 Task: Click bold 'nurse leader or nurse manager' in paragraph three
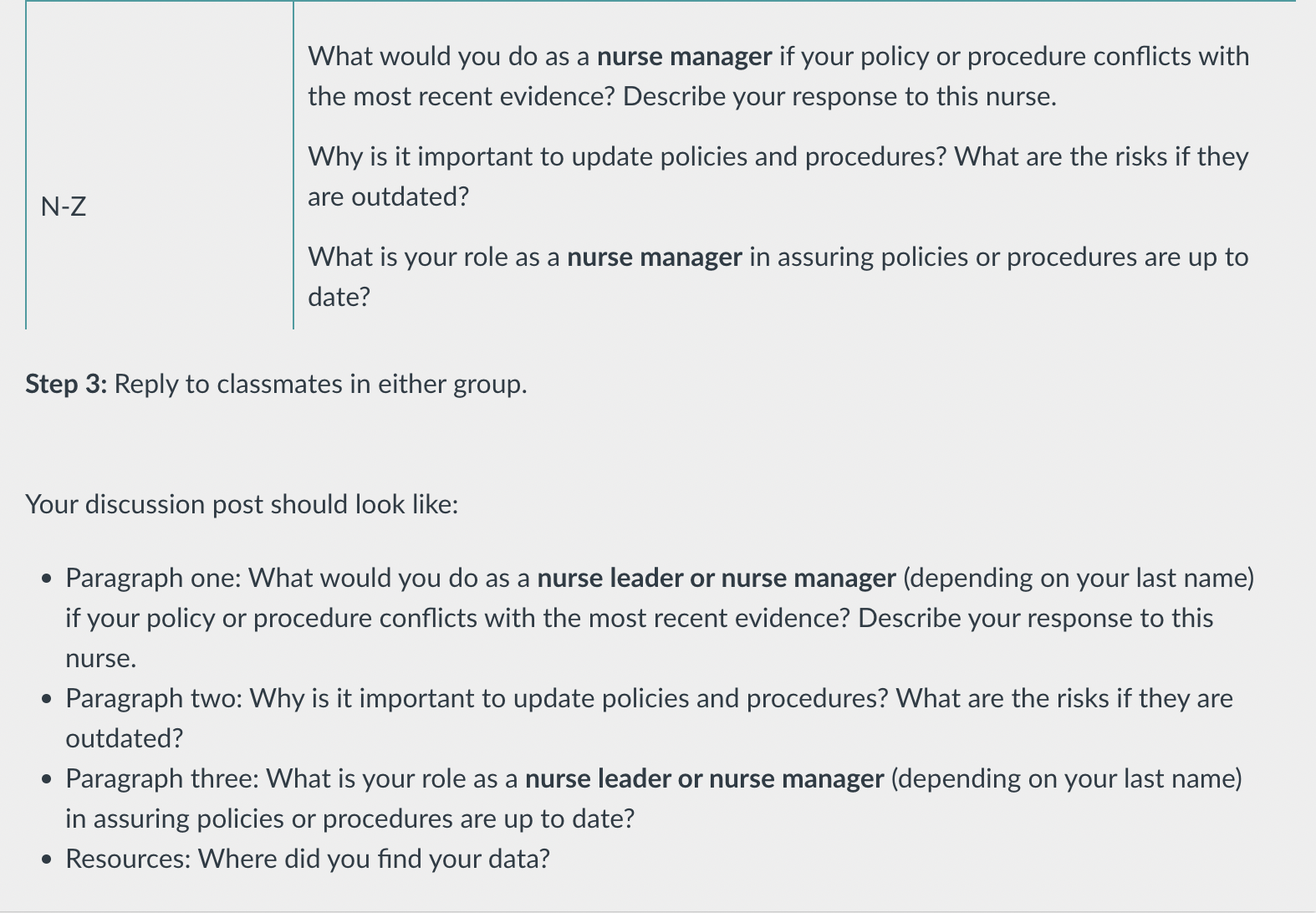(704, 778)
